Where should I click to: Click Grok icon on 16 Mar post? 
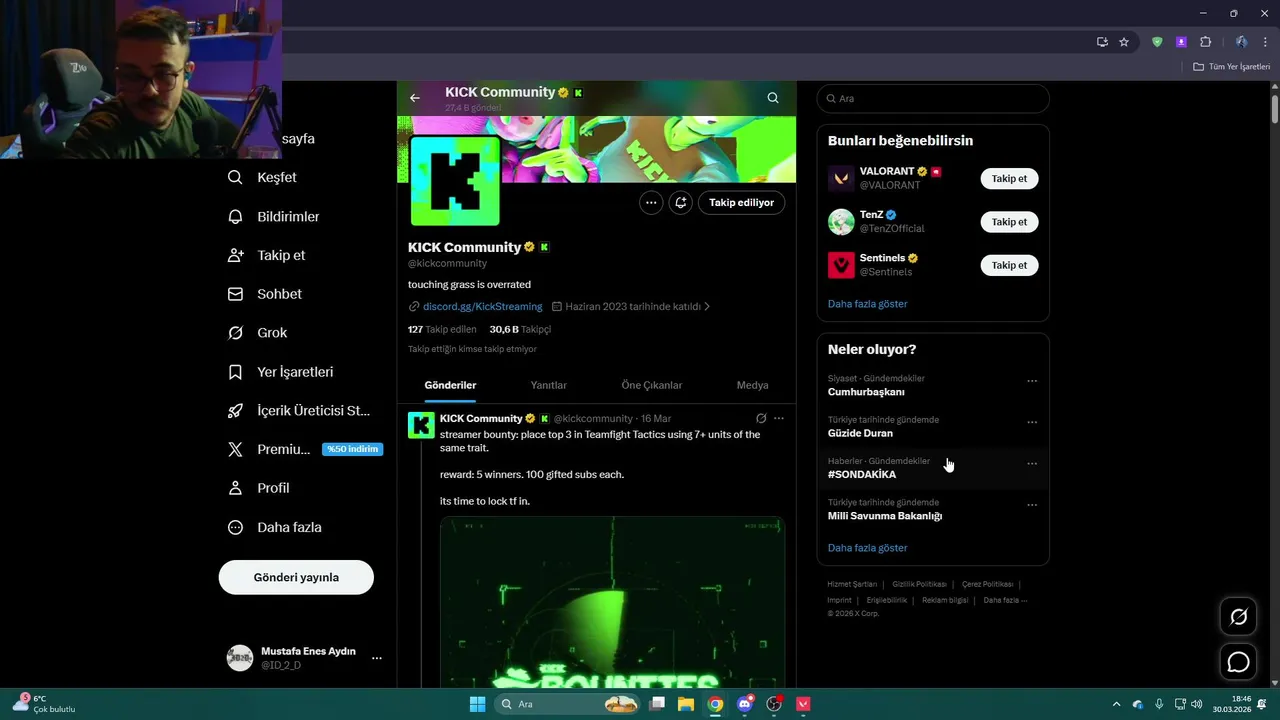point(761,418)
